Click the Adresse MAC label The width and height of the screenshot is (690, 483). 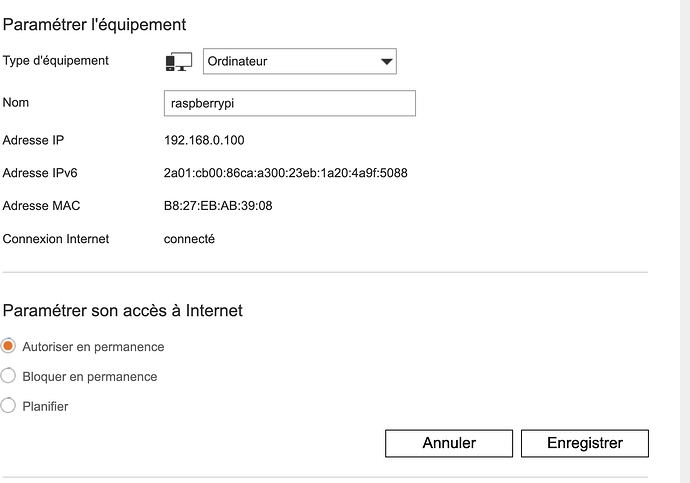click(x=39, y=206)
